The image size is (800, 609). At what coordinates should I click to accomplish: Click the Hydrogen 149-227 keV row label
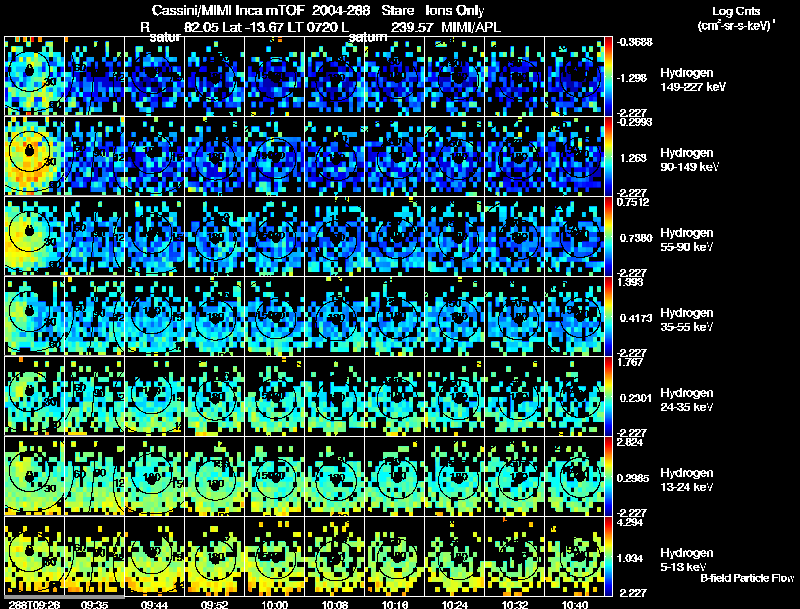coord(693,80)
